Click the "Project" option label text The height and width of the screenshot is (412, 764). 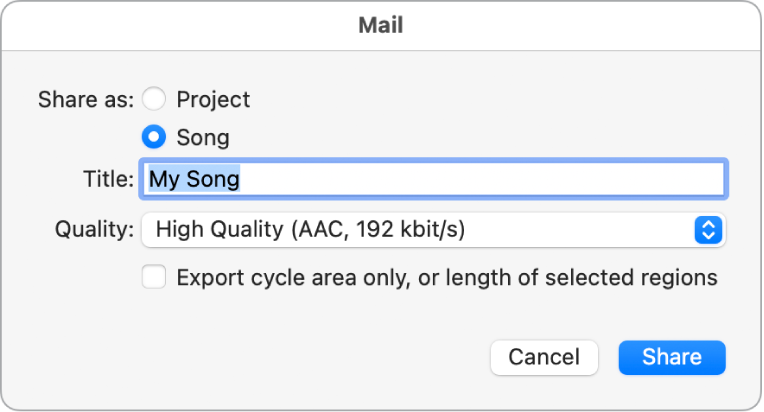point(213,100)
